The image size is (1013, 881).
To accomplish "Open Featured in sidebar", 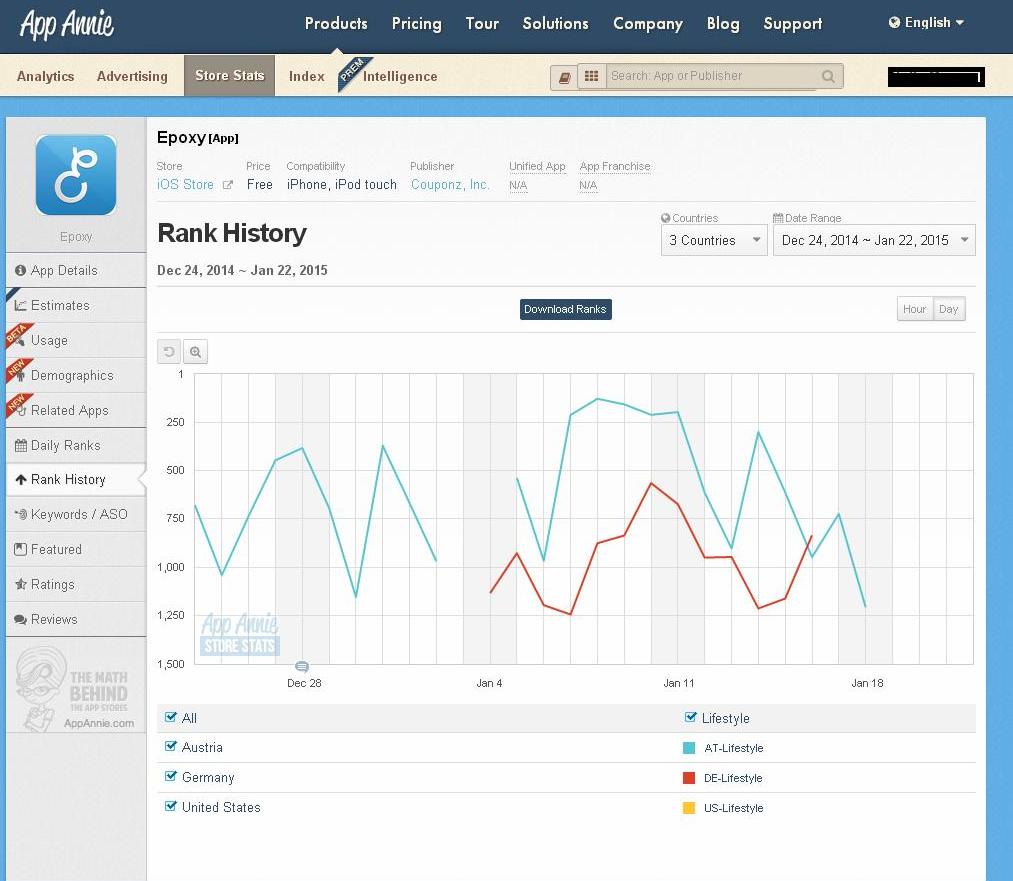I will point(76,549).
